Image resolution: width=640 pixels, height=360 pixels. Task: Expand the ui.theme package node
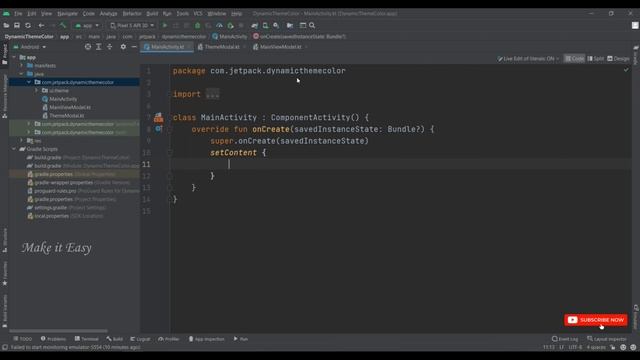pyautogui.click(x=36, y=91)
